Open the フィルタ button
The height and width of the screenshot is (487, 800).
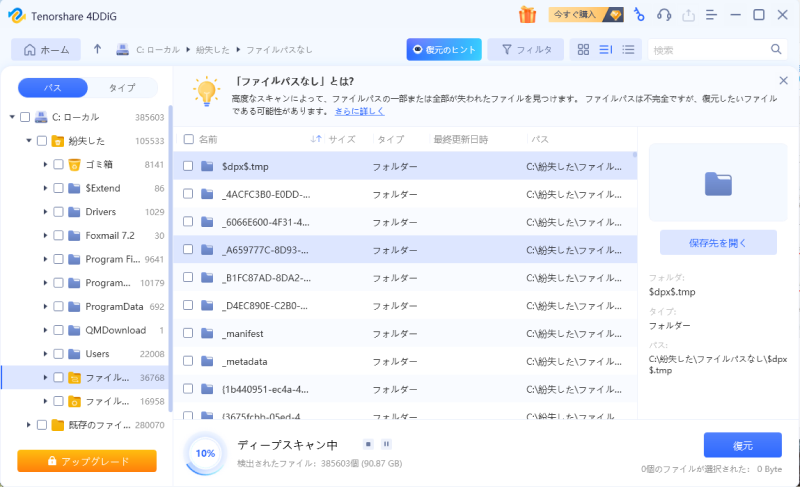coord(526,49)
